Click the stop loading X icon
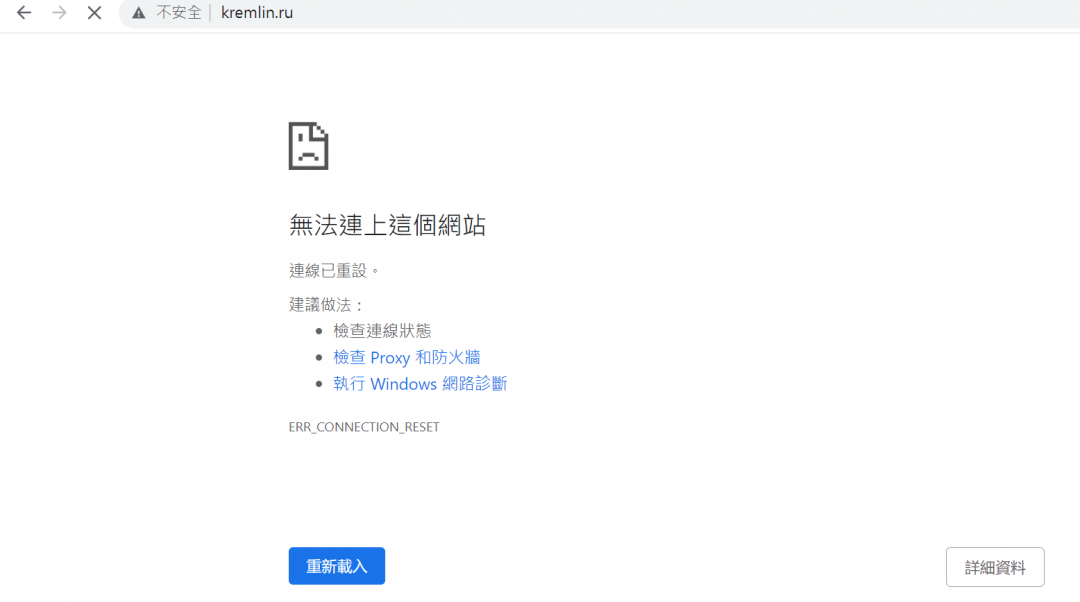 point(95,13)
